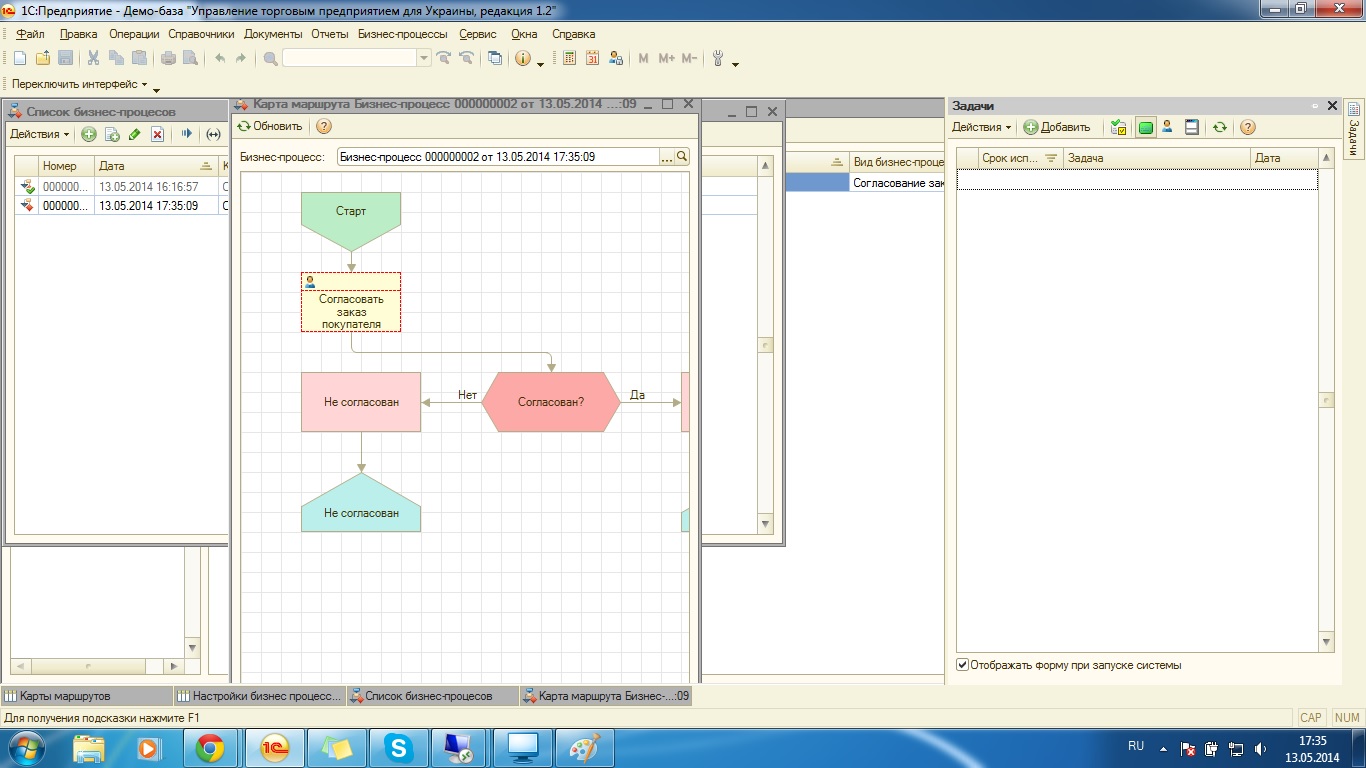Click horizontal scrollbar in lower left panel
The width and height of the screenshot is (1366, 768).
[x=97, y=666]
